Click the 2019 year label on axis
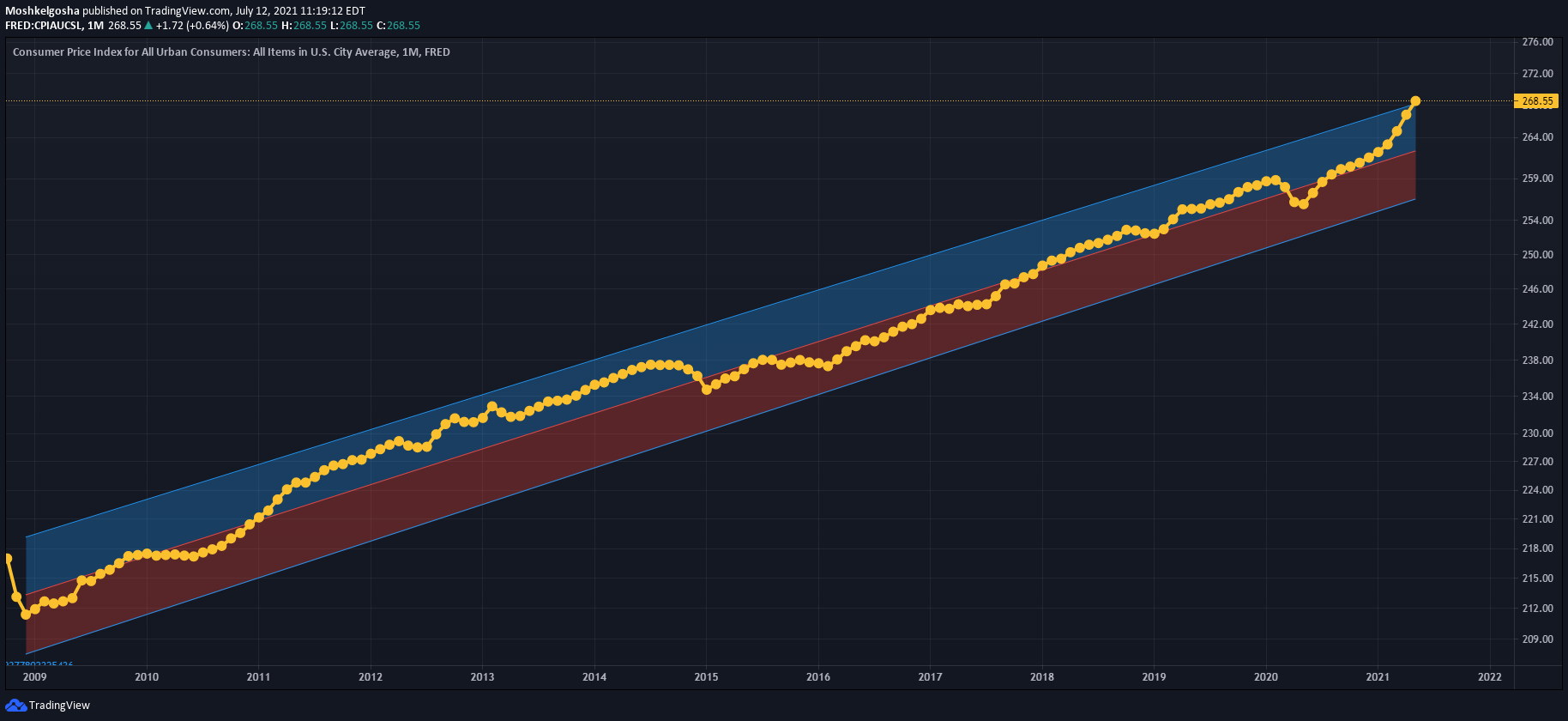The image size is (1568, 721). [1154, 677]
